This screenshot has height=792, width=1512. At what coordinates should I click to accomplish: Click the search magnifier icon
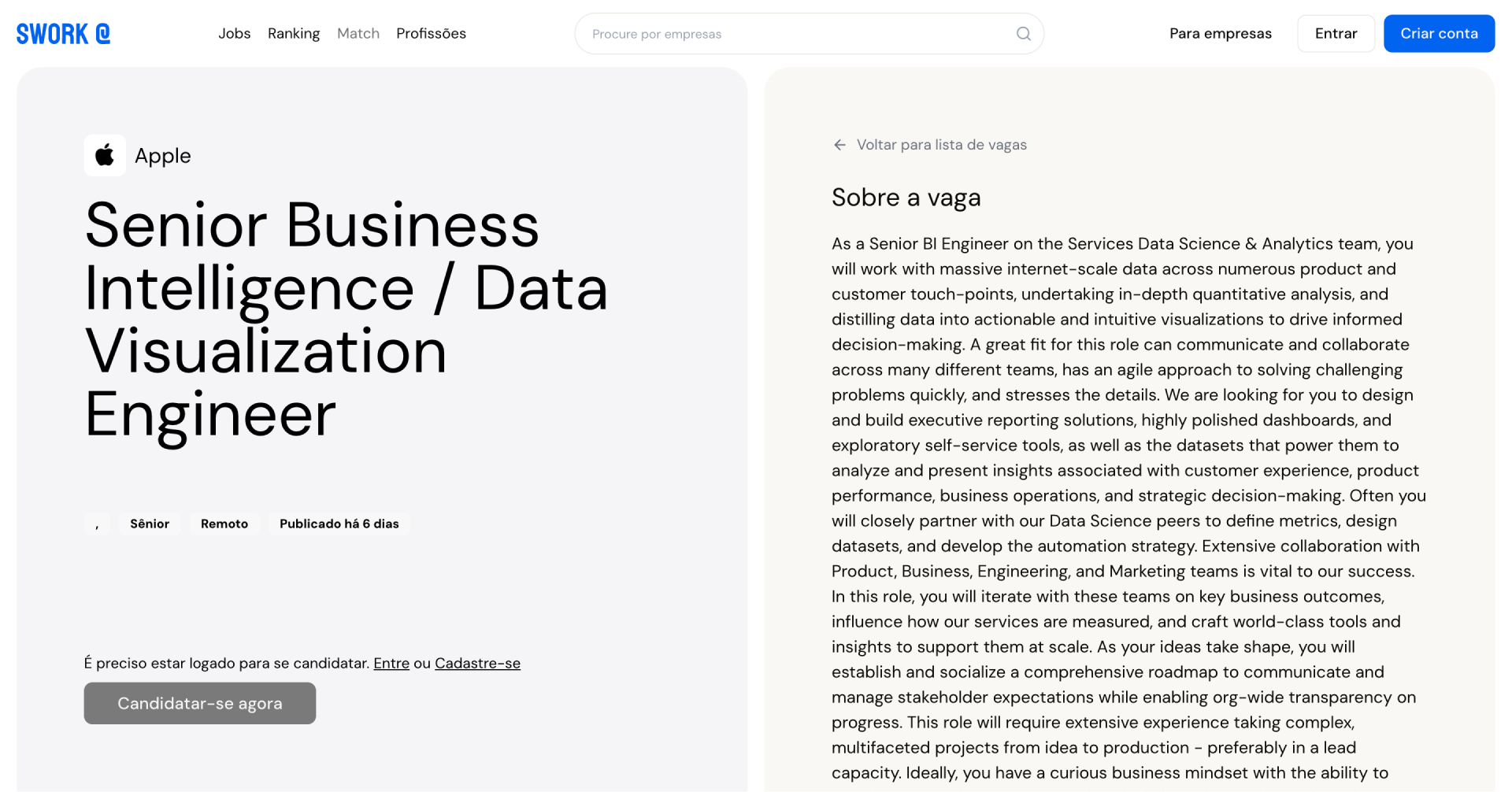[1023, 34]
